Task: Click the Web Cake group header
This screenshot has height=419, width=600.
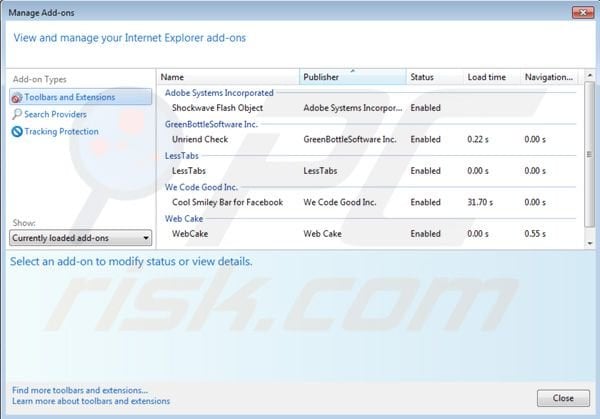Action: click(184, 218)
